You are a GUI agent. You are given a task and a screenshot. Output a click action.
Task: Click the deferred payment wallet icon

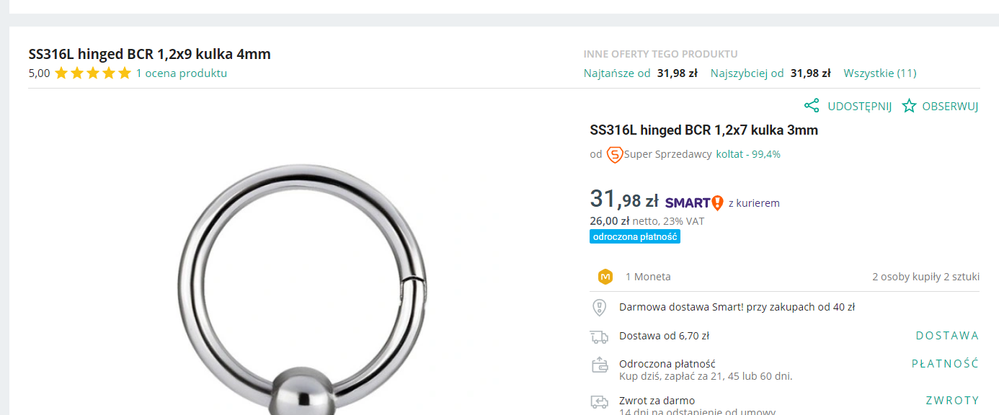click(x=600, y=365)
